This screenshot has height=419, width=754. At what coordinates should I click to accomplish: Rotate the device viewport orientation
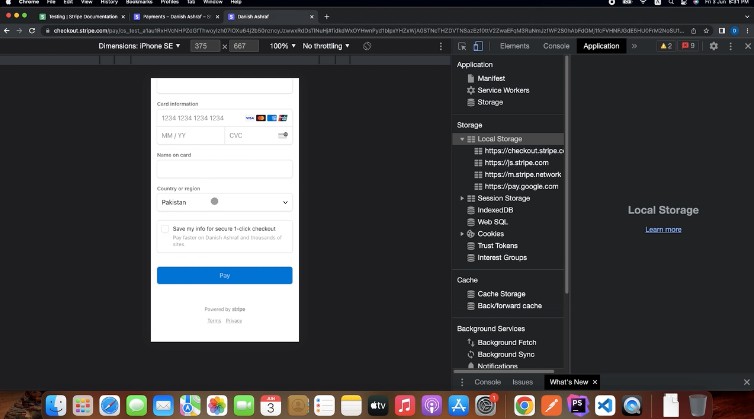367,46
